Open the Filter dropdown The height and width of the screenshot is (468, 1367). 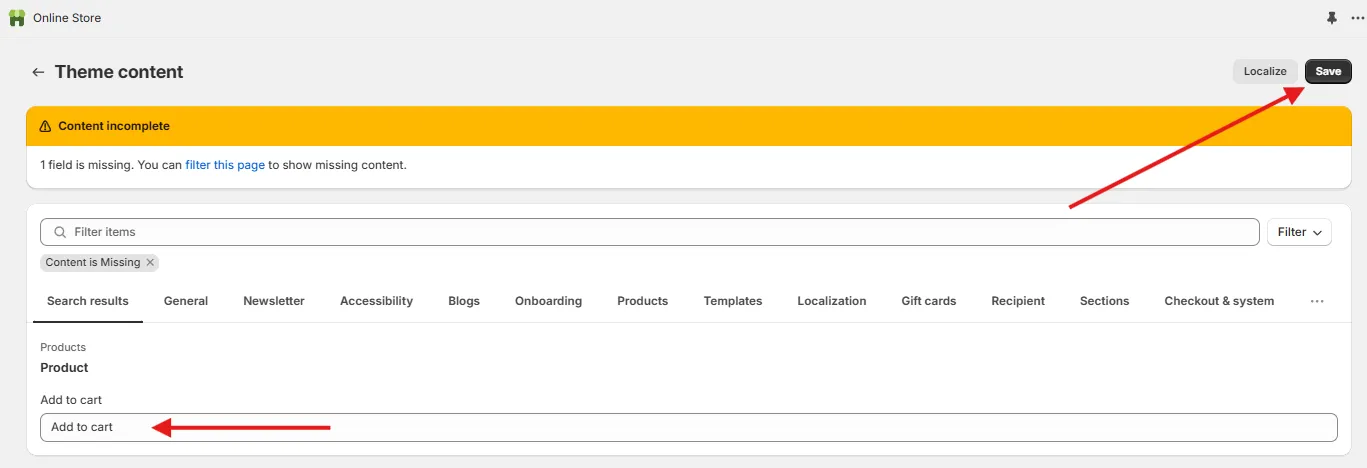(1299, 232)
